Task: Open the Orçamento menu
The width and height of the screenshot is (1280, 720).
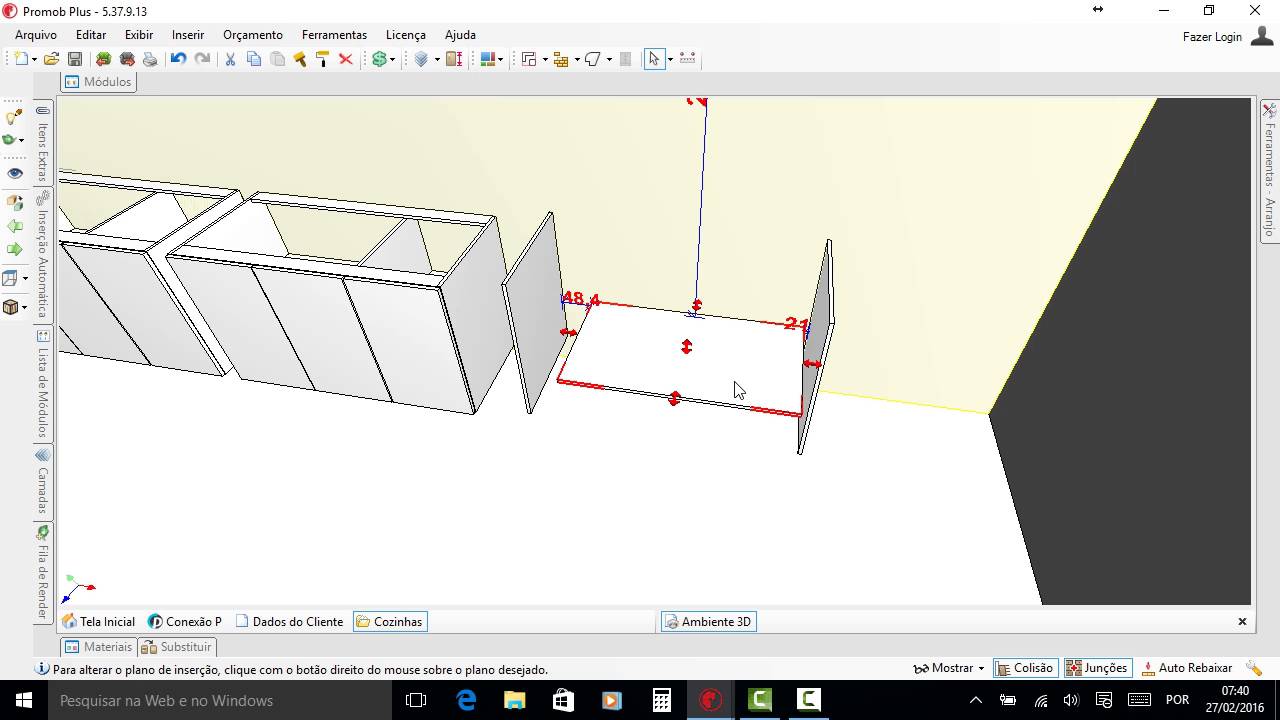Action: (253, 35)
